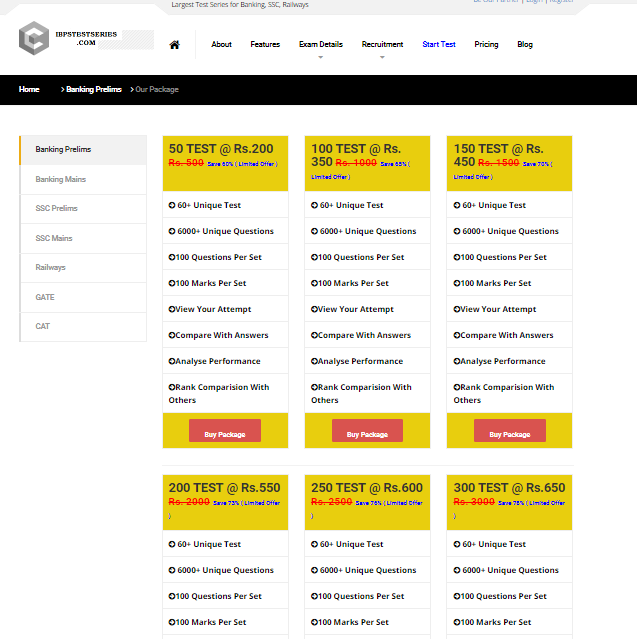Expand the Exam Details dropdown menu
This screenshot has height=639, width=637.
[x=320, y=45]
